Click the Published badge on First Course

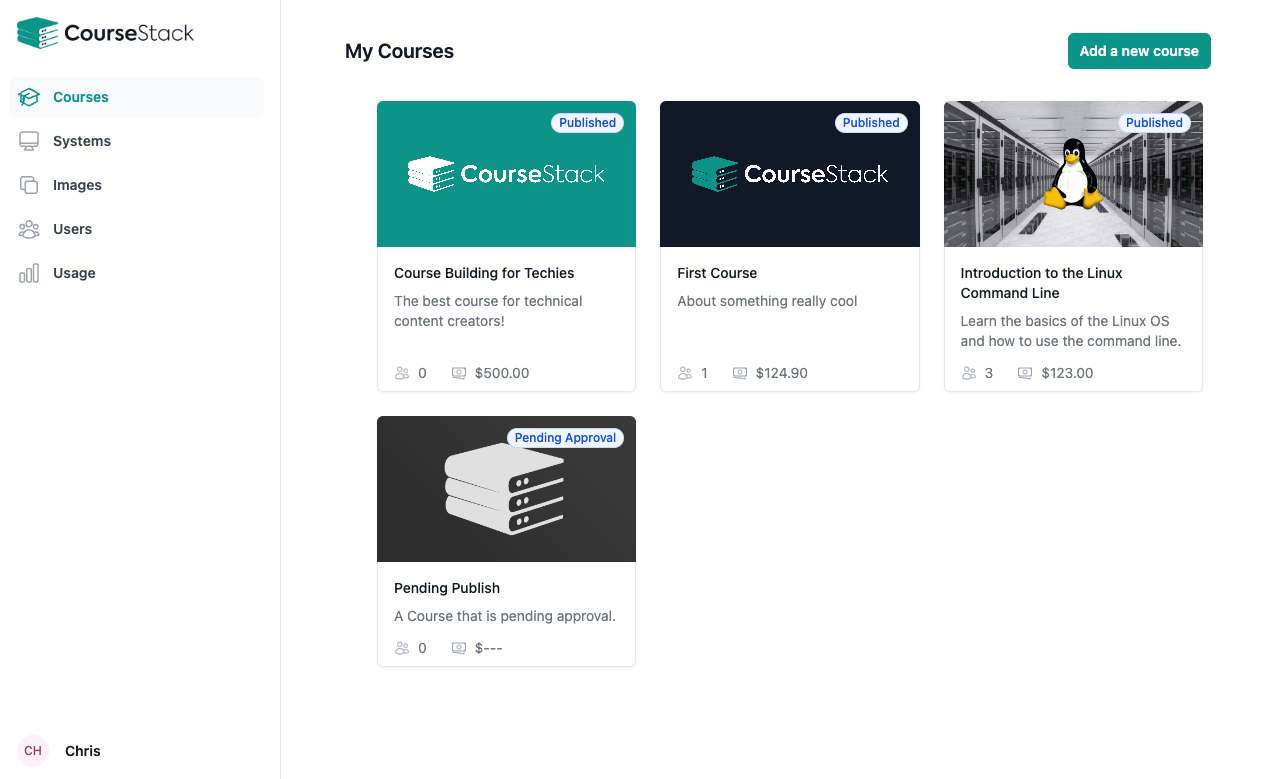tap(870, 123)
